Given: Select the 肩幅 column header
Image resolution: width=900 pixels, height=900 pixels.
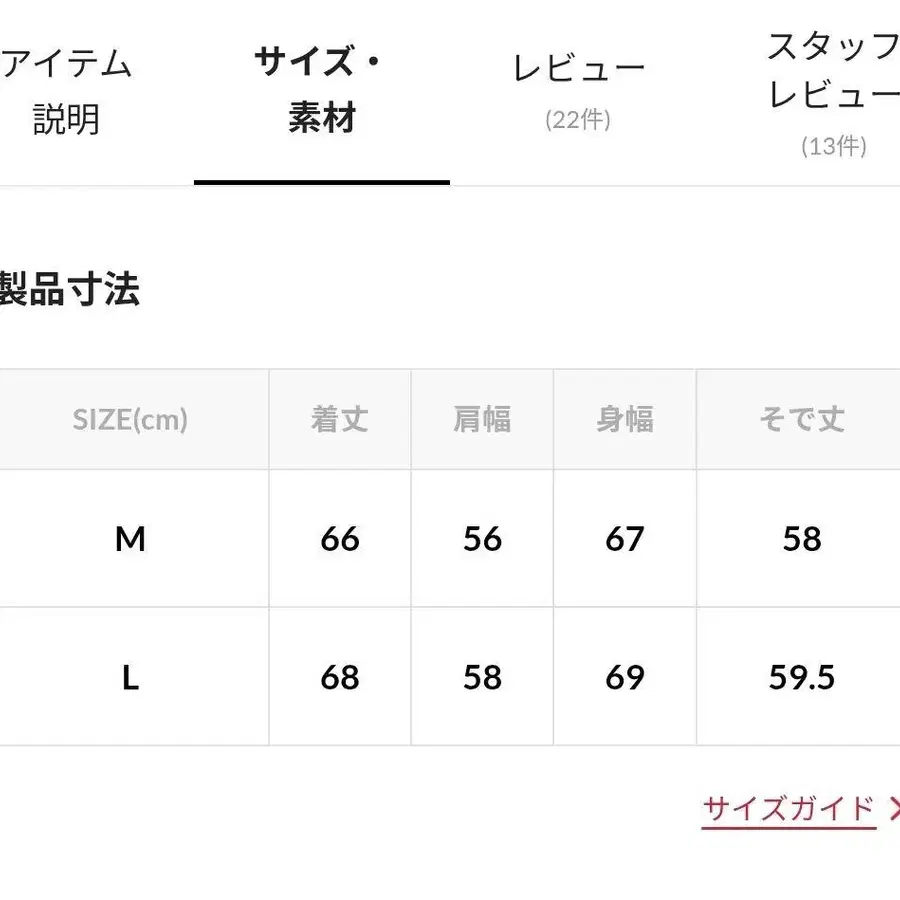Looking at the screenshot, I should pyautogui.click(x=483, y=419).
